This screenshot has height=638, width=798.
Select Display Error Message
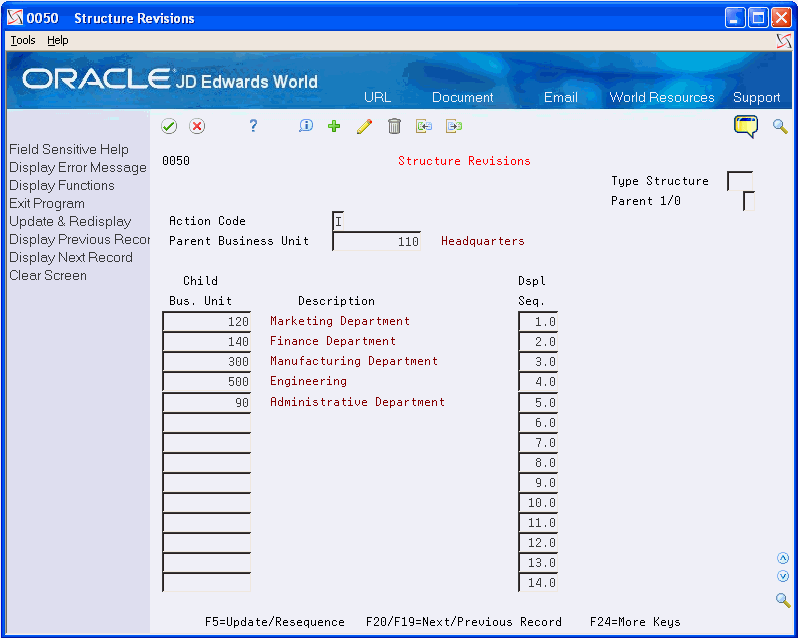point(78,167)
